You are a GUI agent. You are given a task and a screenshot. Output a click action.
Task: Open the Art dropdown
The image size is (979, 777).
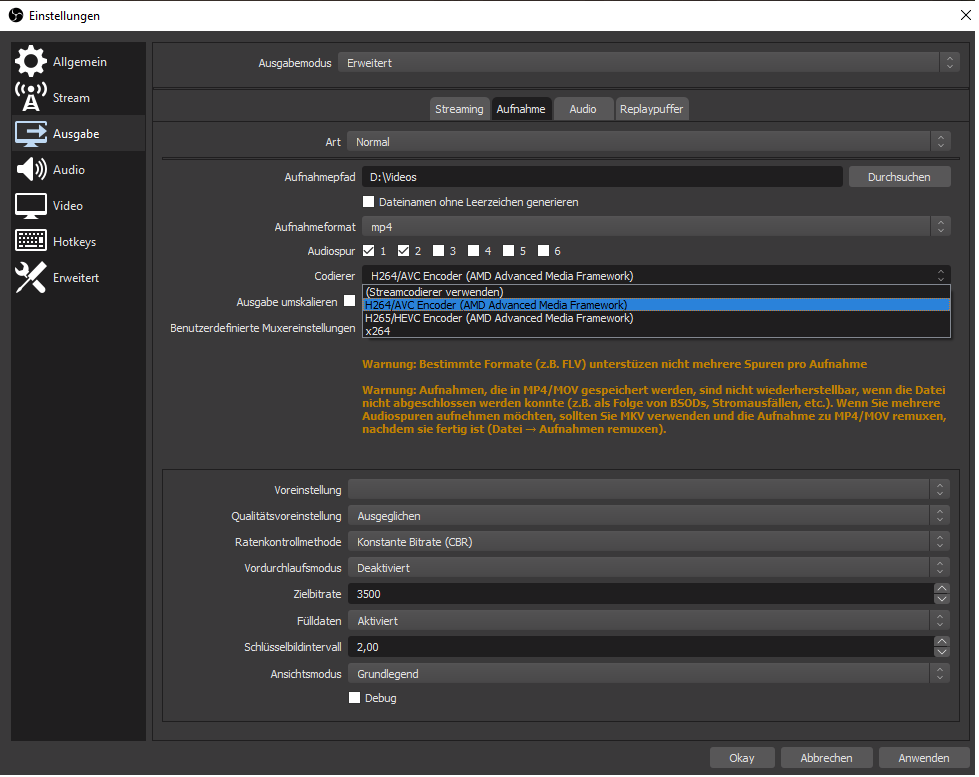point(649,142)
